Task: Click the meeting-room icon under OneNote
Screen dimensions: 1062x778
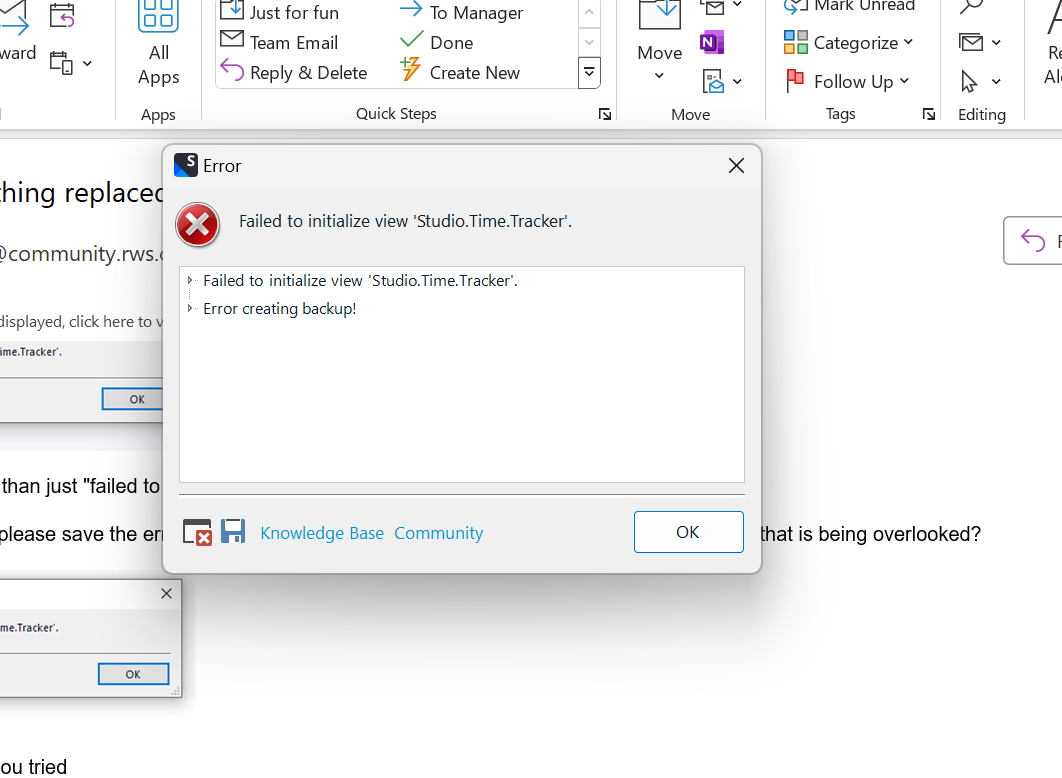Action: pos(713,82)
